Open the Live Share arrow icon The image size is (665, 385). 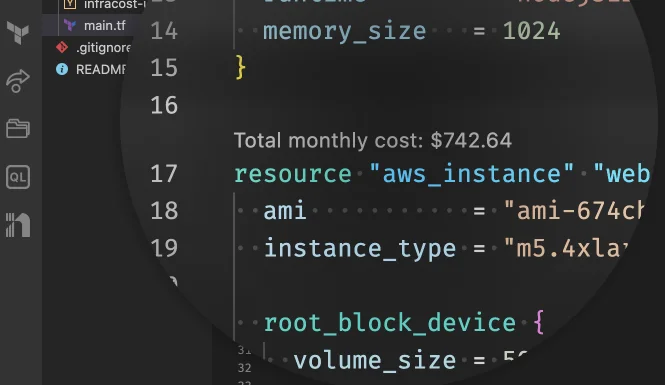pos(18,81)
